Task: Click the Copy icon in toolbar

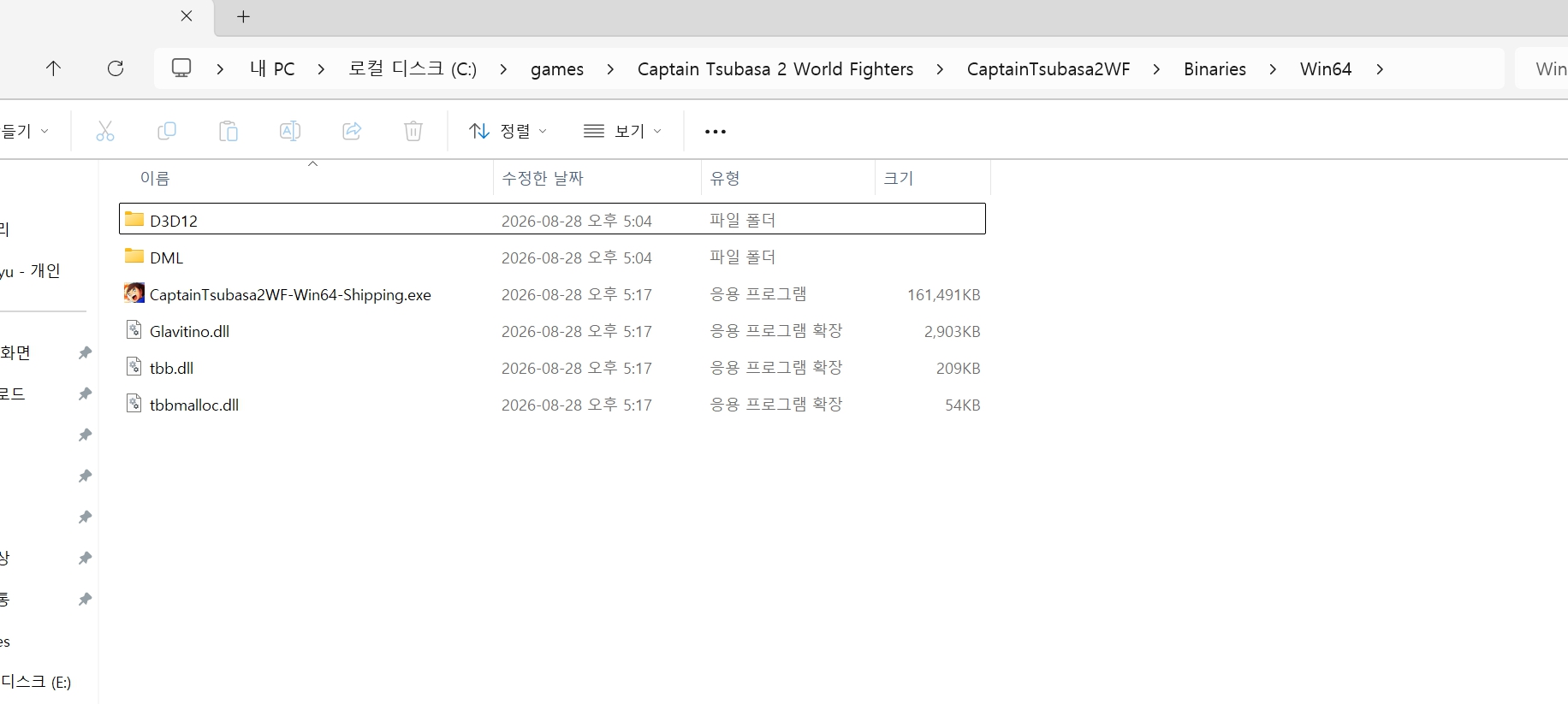Action: [x=167, y=131]
